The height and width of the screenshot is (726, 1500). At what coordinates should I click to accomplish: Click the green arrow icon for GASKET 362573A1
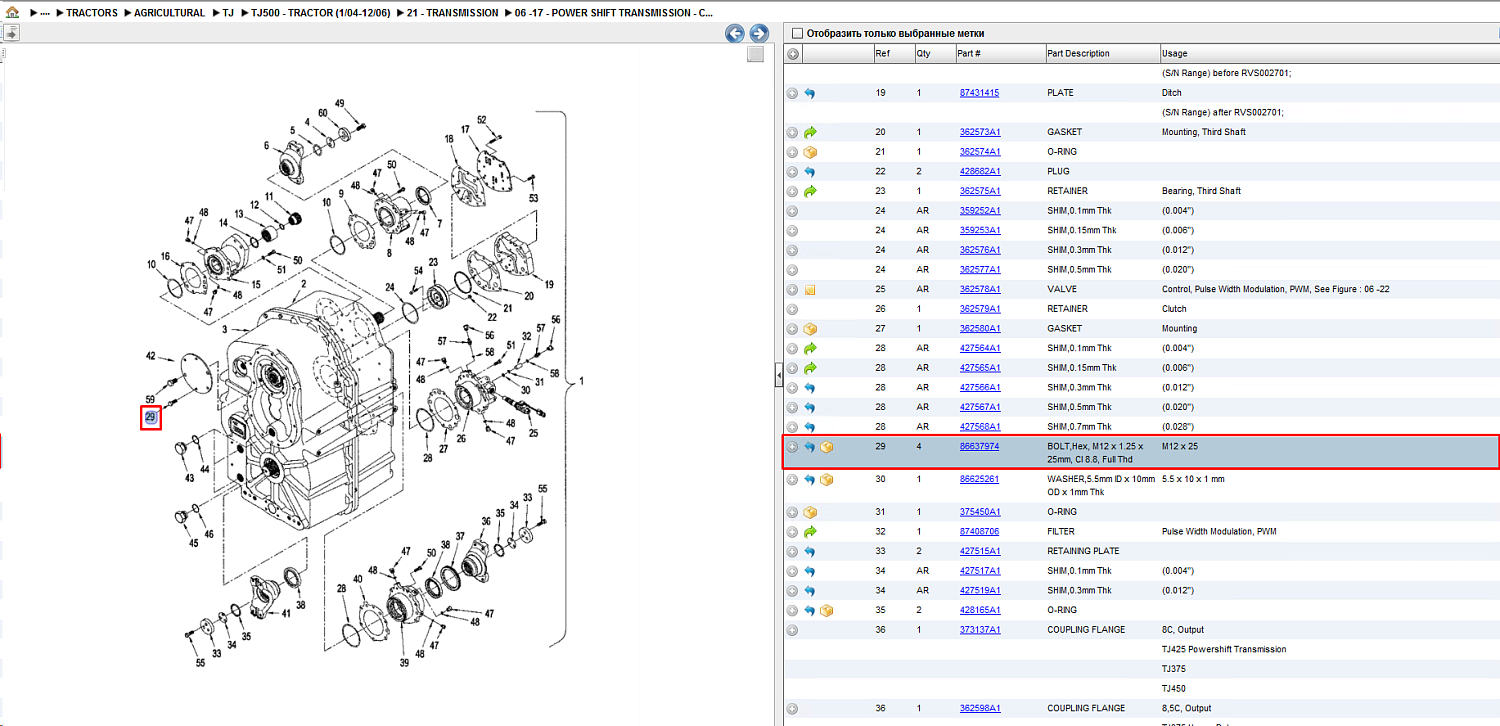pyautogui.click(x=810, y=132)
